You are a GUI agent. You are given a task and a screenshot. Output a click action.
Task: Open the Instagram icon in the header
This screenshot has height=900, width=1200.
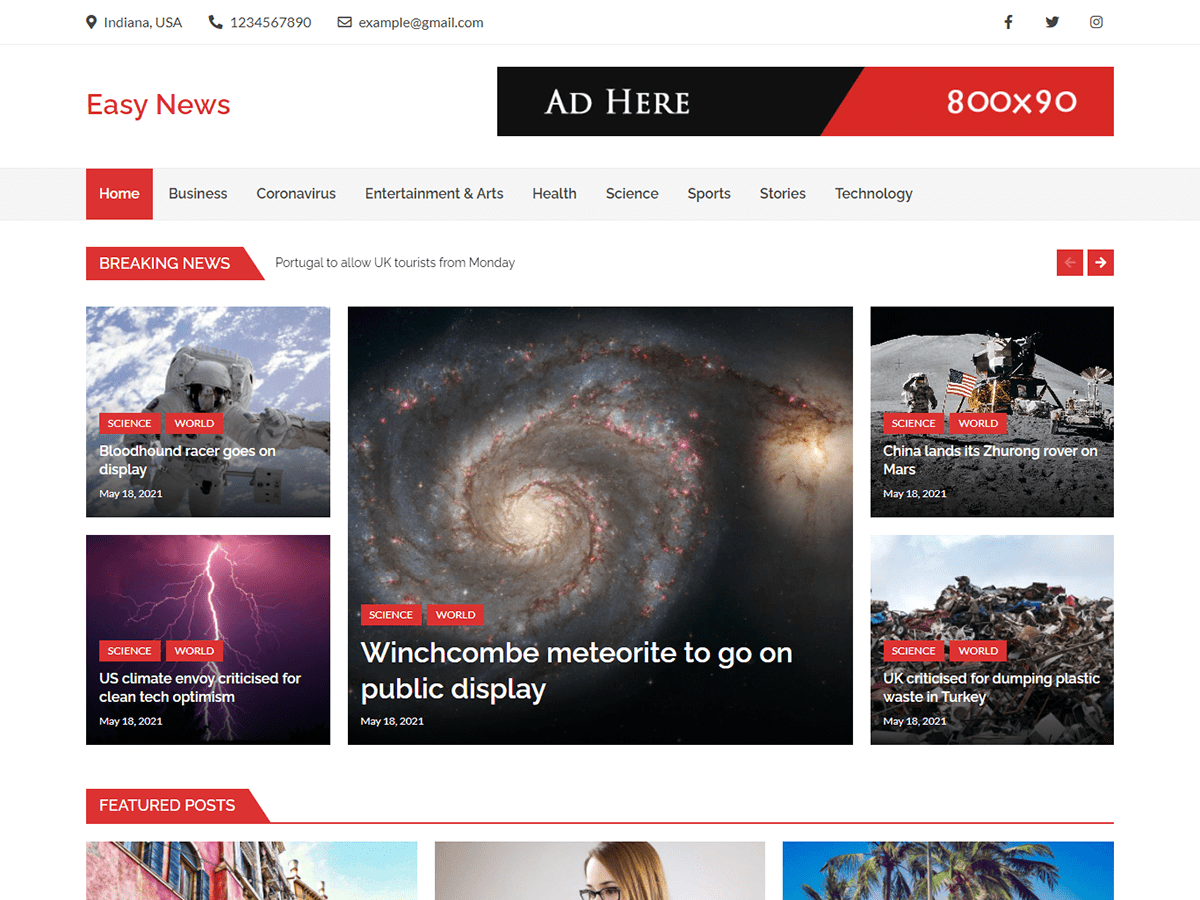tap(1096, 21)
